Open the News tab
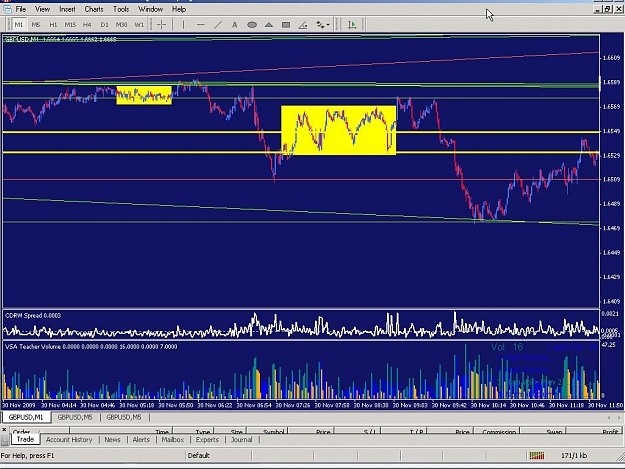 click(112, 440)
